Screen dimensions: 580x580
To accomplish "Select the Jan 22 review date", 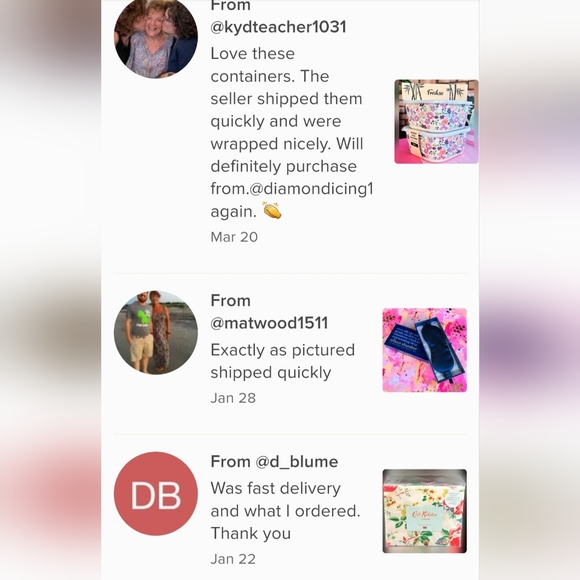I will click(233, 559).
